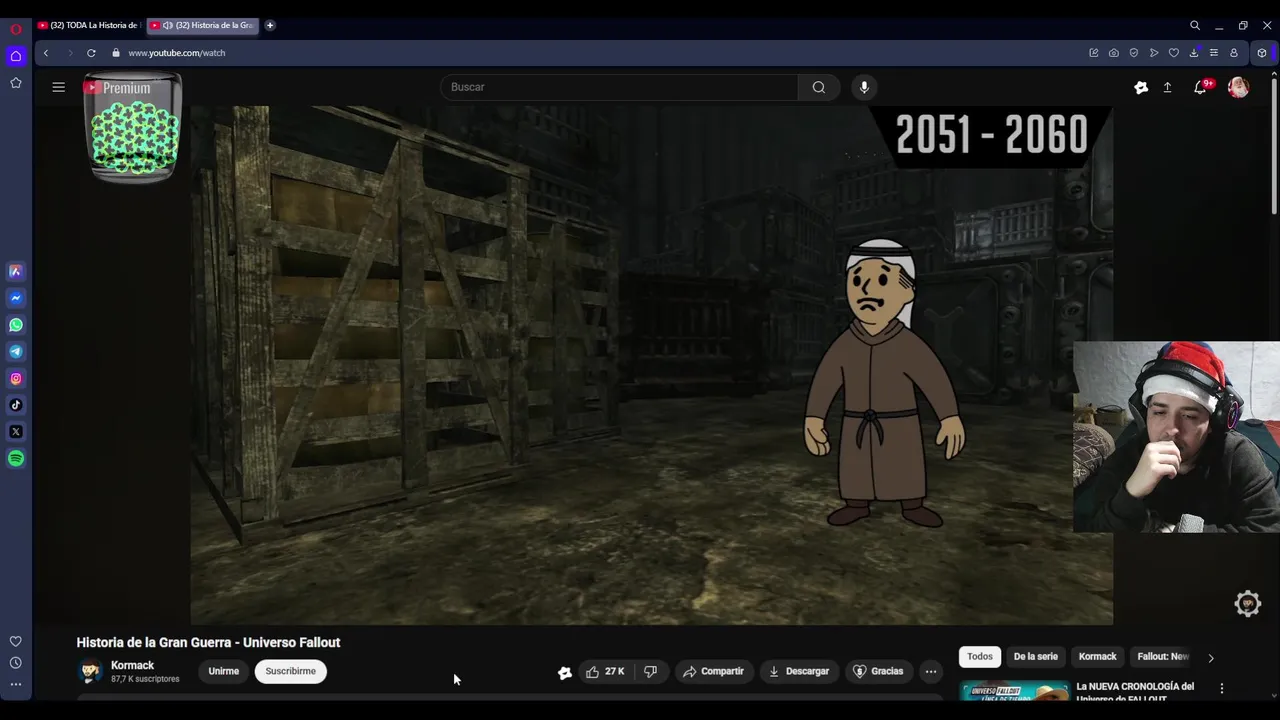Open a new browser tab
Image resolution: width=1280 pixels, height=720 pixels.
coord(270,25)
